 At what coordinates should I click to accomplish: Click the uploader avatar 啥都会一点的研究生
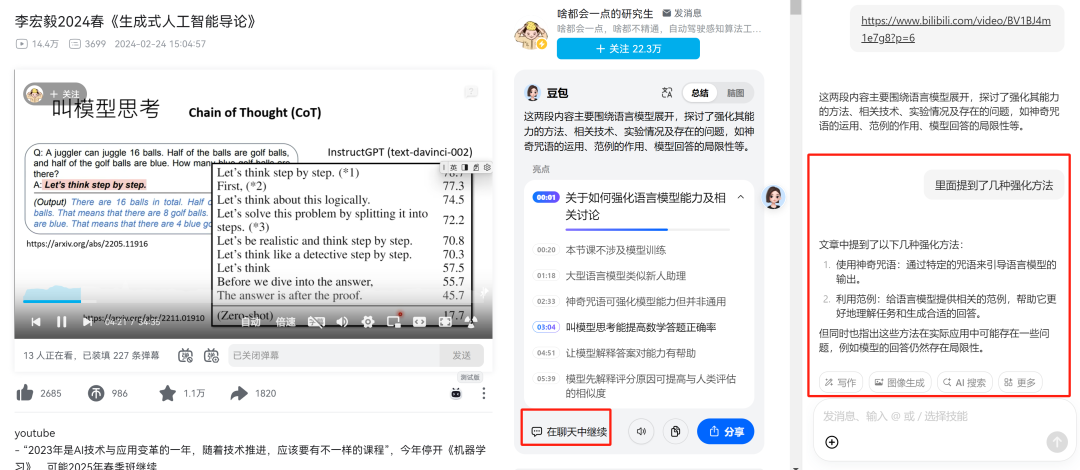click(x=531, y=34)
